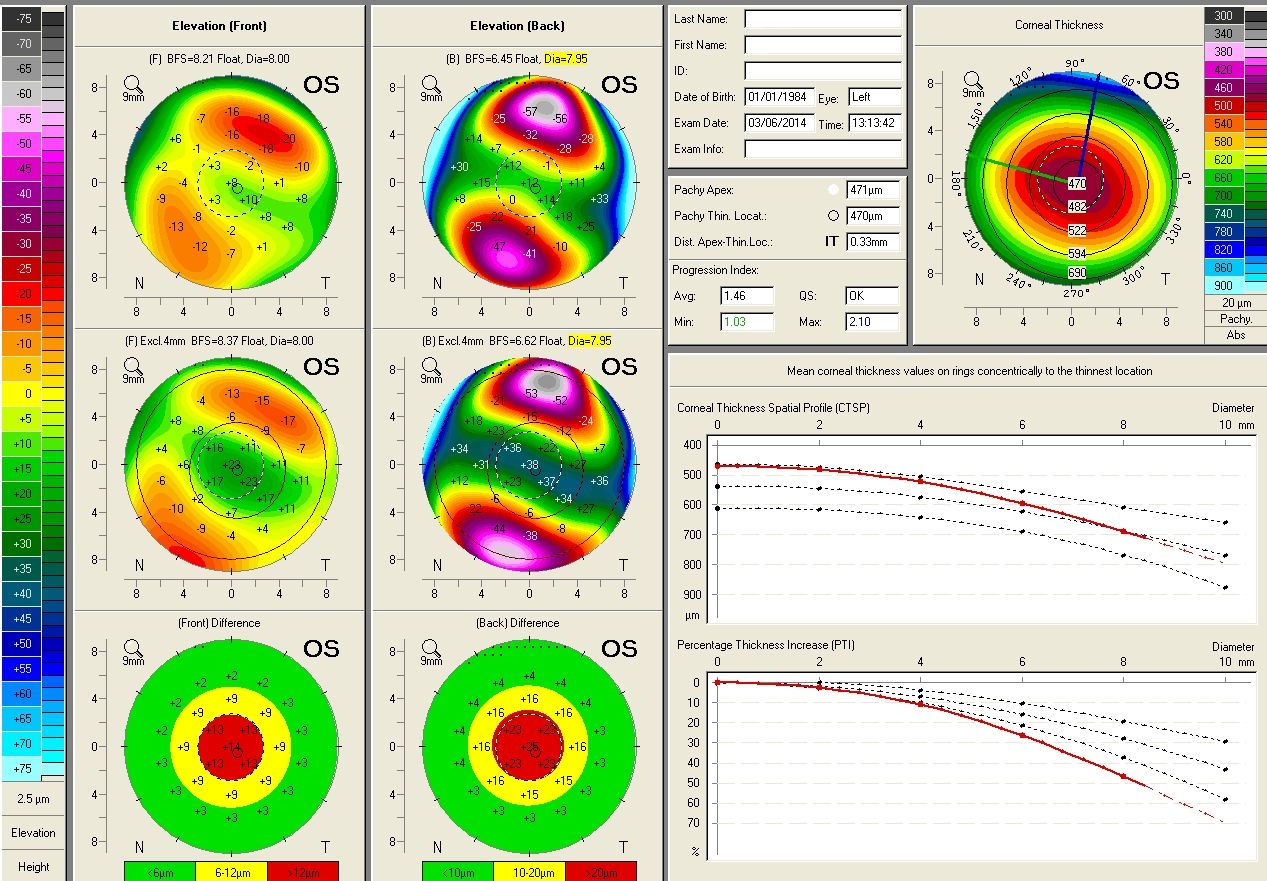This screenshot has height=881, width=1267.
Task: Click the Exam Info text field
Action: [x=822, y=149]
